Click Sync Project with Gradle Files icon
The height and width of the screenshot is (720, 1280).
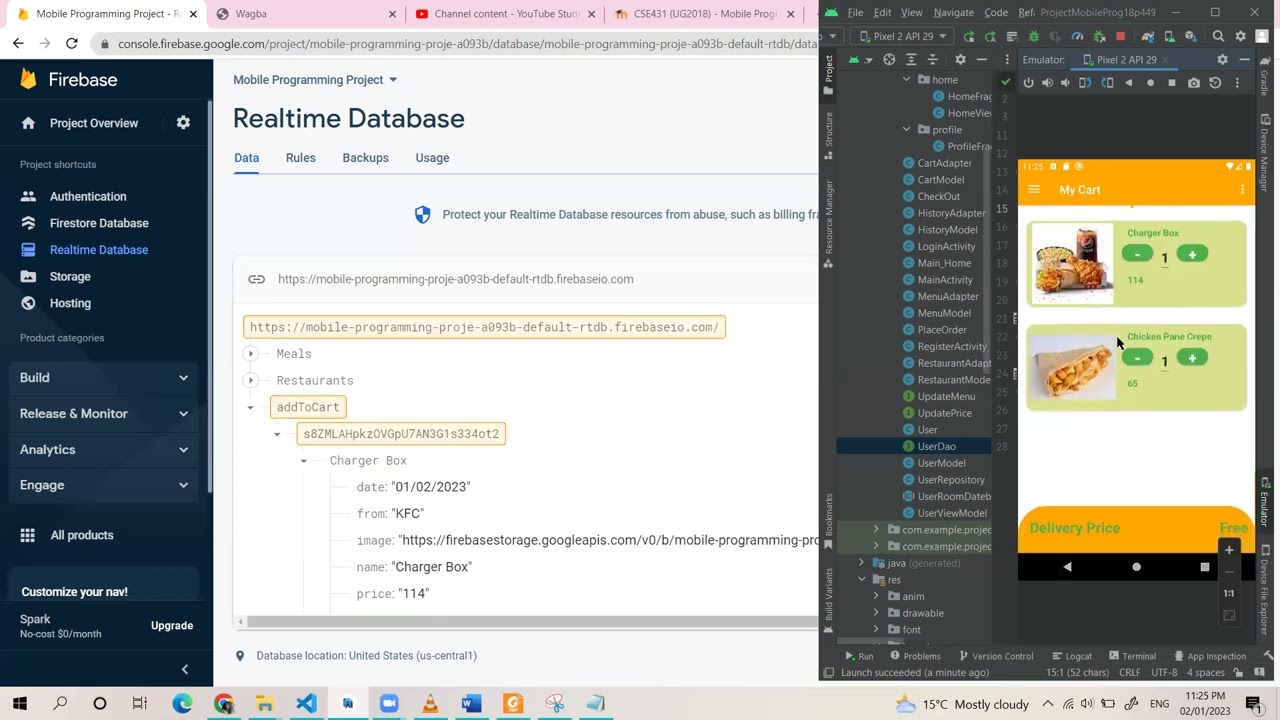[x=1148, y=36]
